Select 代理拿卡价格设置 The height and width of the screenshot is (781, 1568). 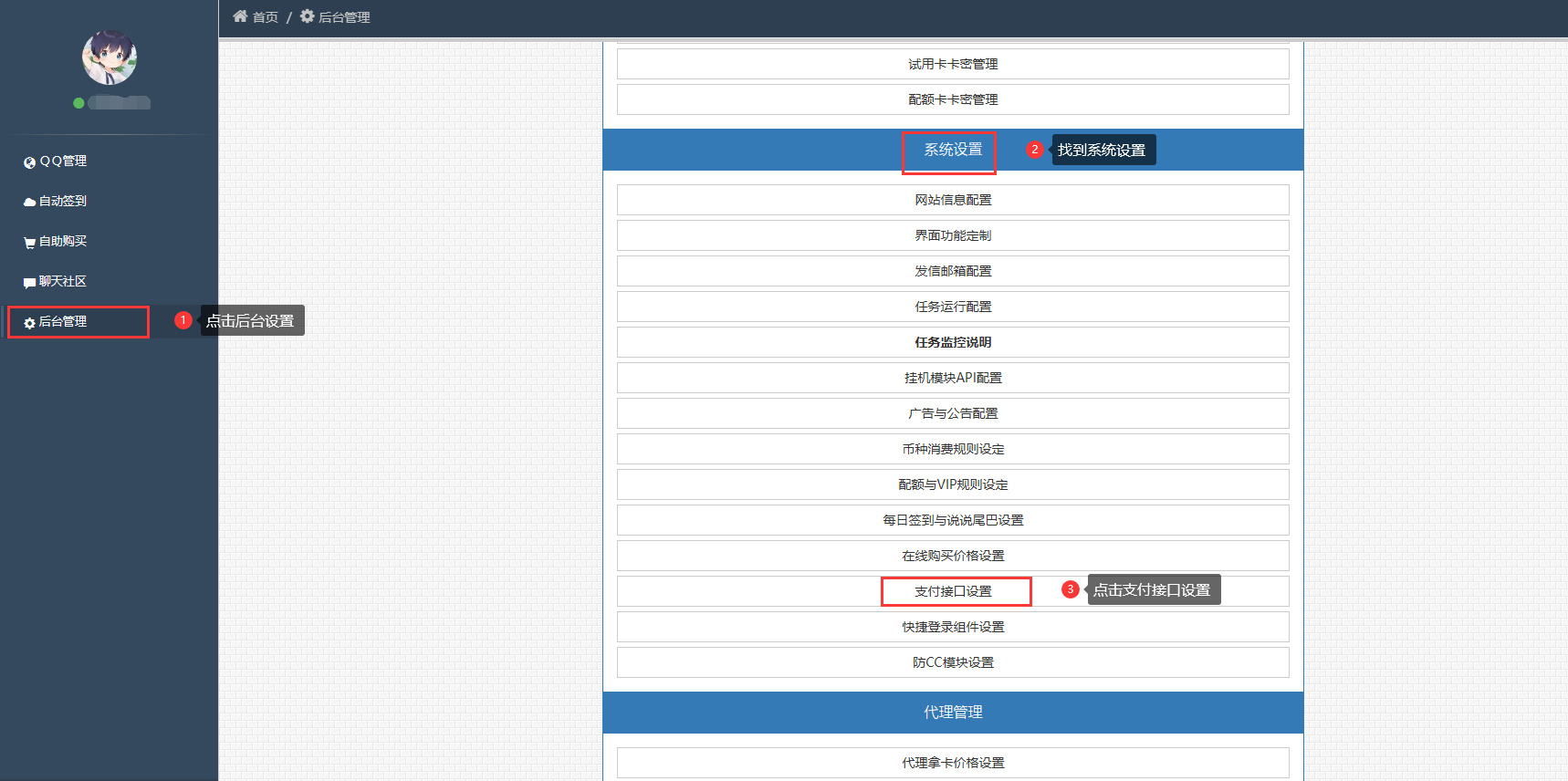953,763
